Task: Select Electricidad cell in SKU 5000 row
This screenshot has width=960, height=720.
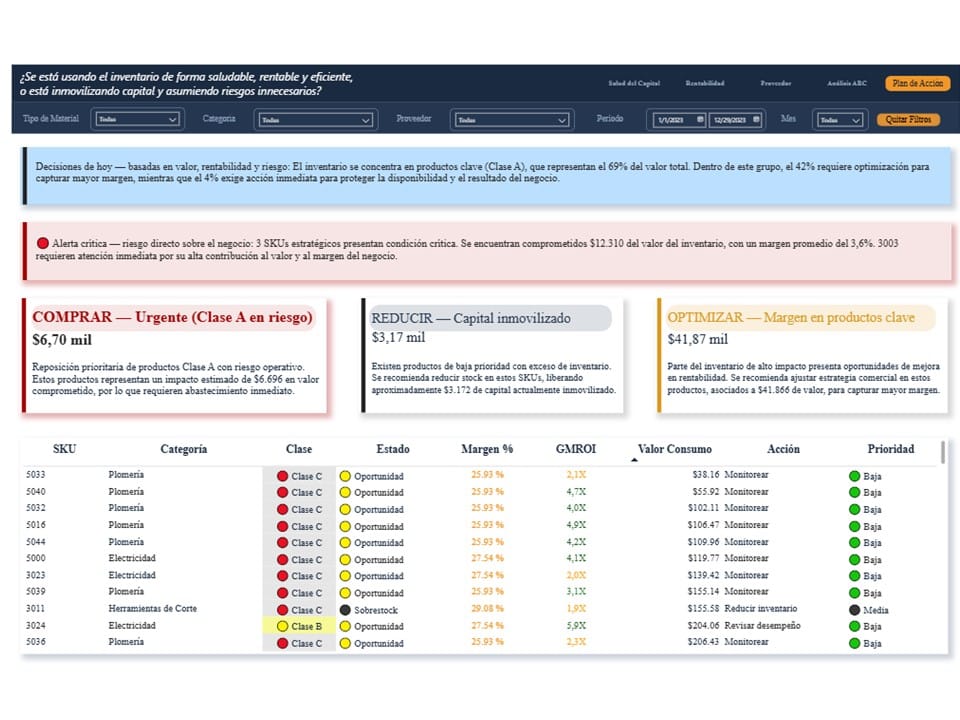Action: [132, 558]
